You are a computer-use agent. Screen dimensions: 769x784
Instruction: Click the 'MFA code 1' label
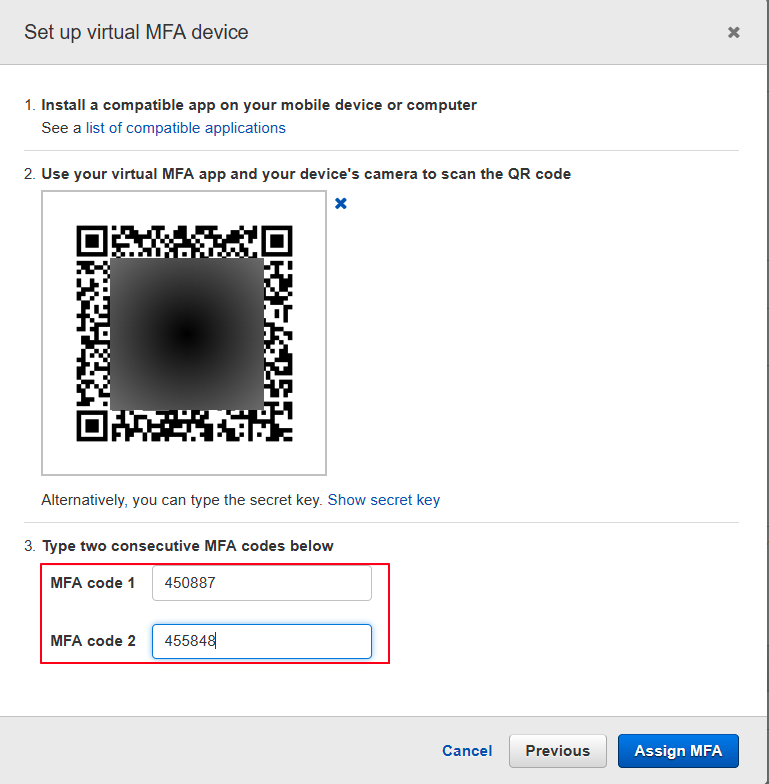pyautogui.click(x=92, y=583)
